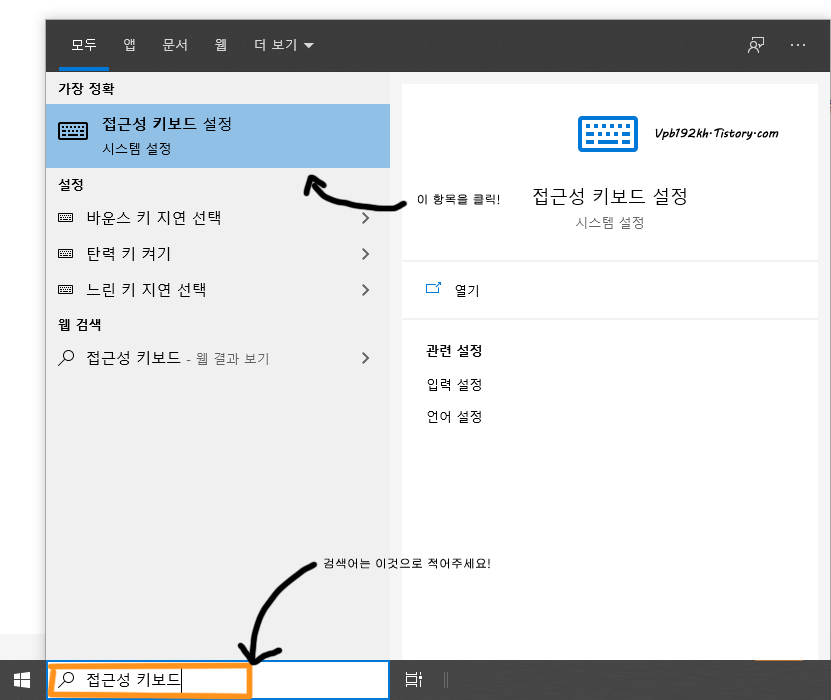The image size is (831, 700).
Task: Expand the 느린 키 지연 선택 chevron
Action: [x=365, y=290]
